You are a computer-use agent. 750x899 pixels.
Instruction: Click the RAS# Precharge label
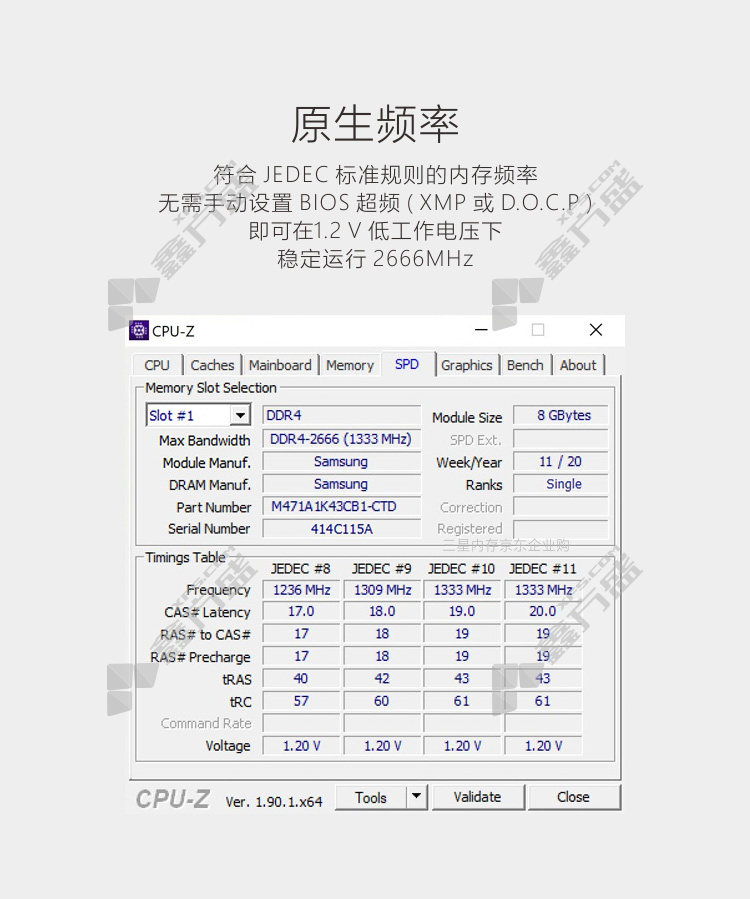tap(200, 657)
